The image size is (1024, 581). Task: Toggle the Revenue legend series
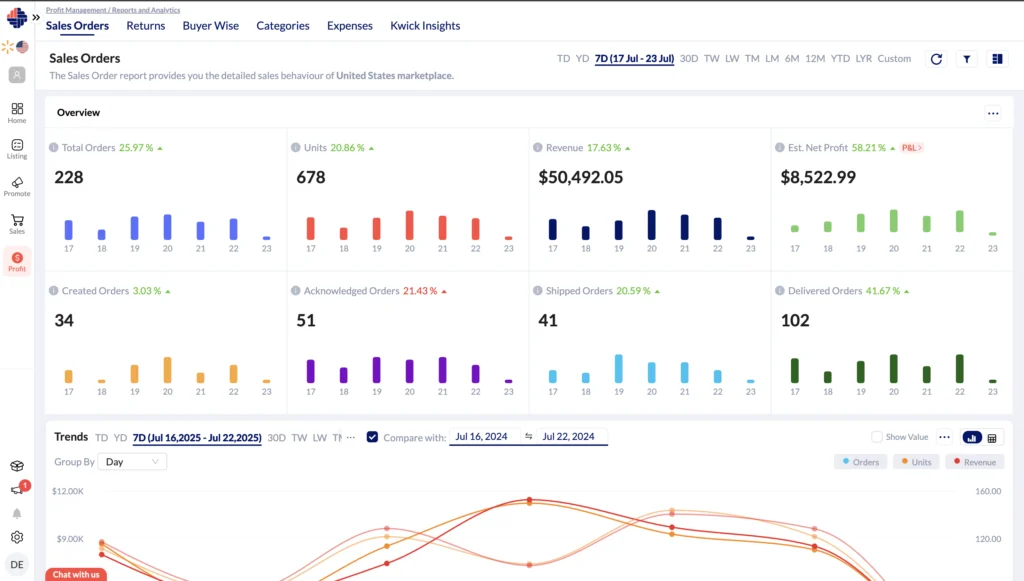pos(974,462)
